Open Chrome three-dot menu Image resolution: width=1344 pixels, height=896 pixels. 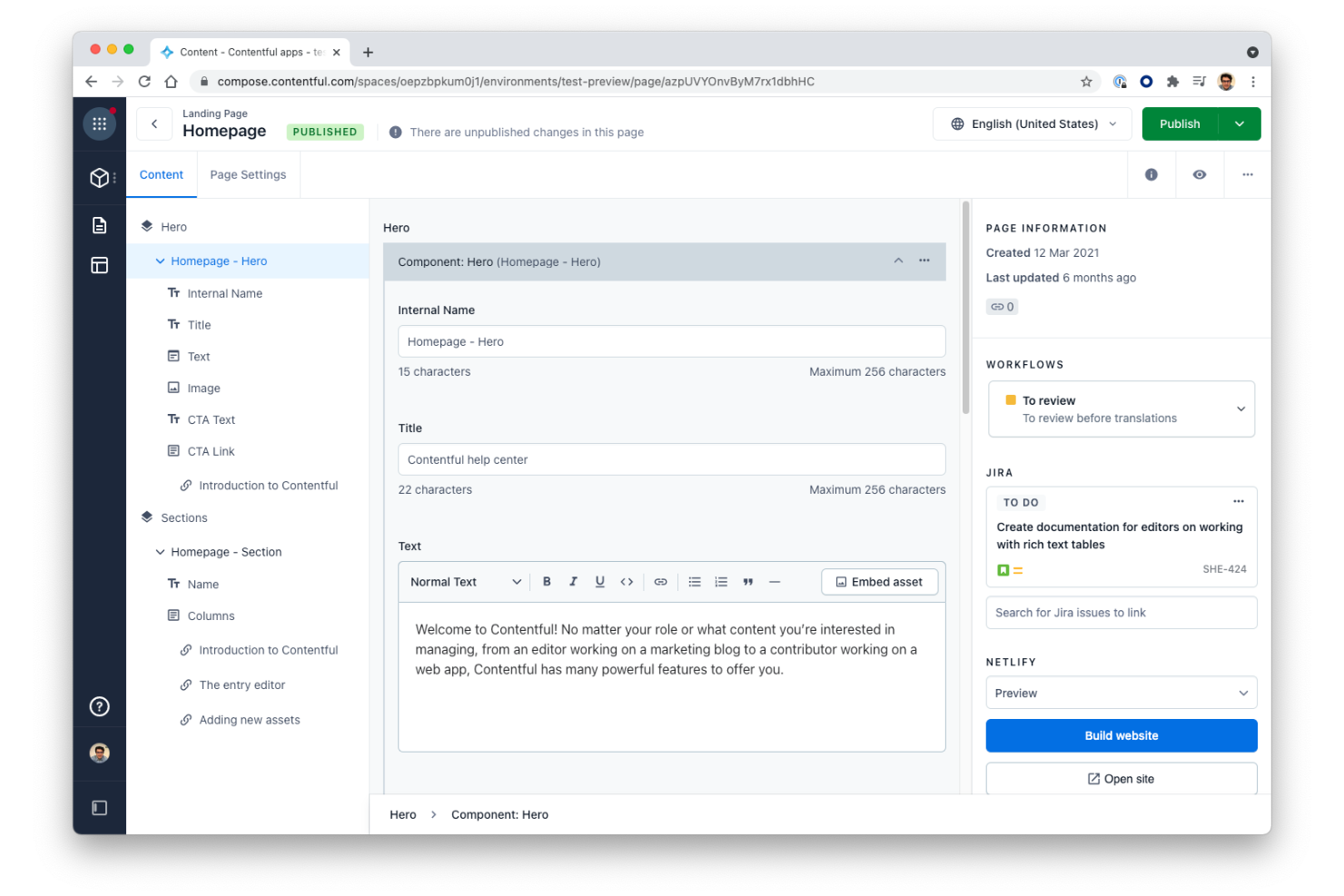pyautogui.click(x=1253, y=82)
